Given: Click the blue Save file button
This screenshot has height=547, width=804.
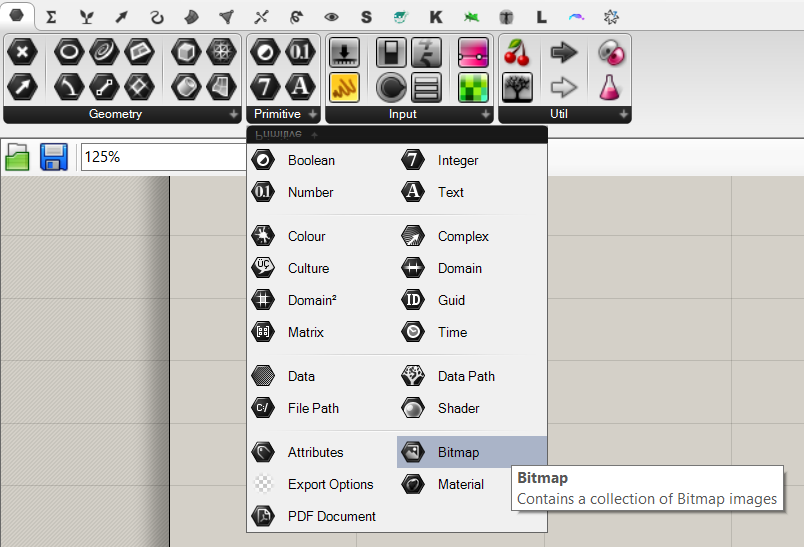Looking at the screenshot, I should [x=53, y=157].
